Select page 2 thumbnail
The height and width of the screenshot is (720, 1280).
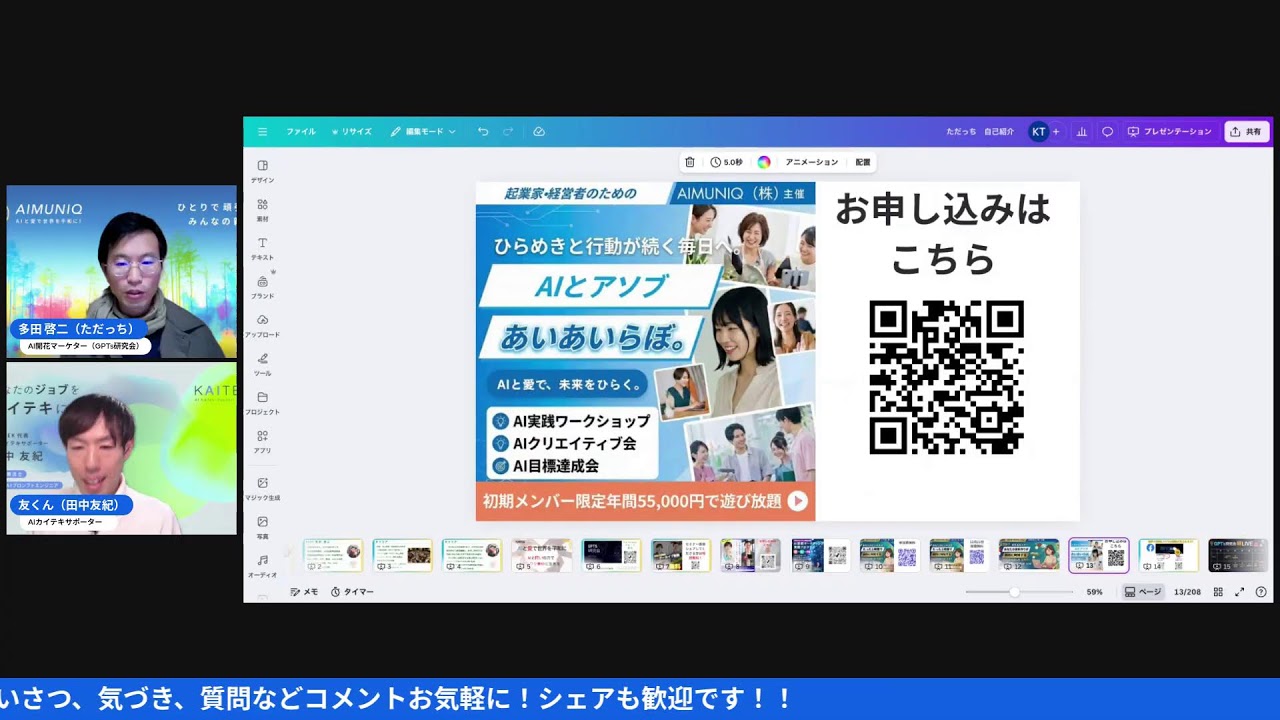333,555
